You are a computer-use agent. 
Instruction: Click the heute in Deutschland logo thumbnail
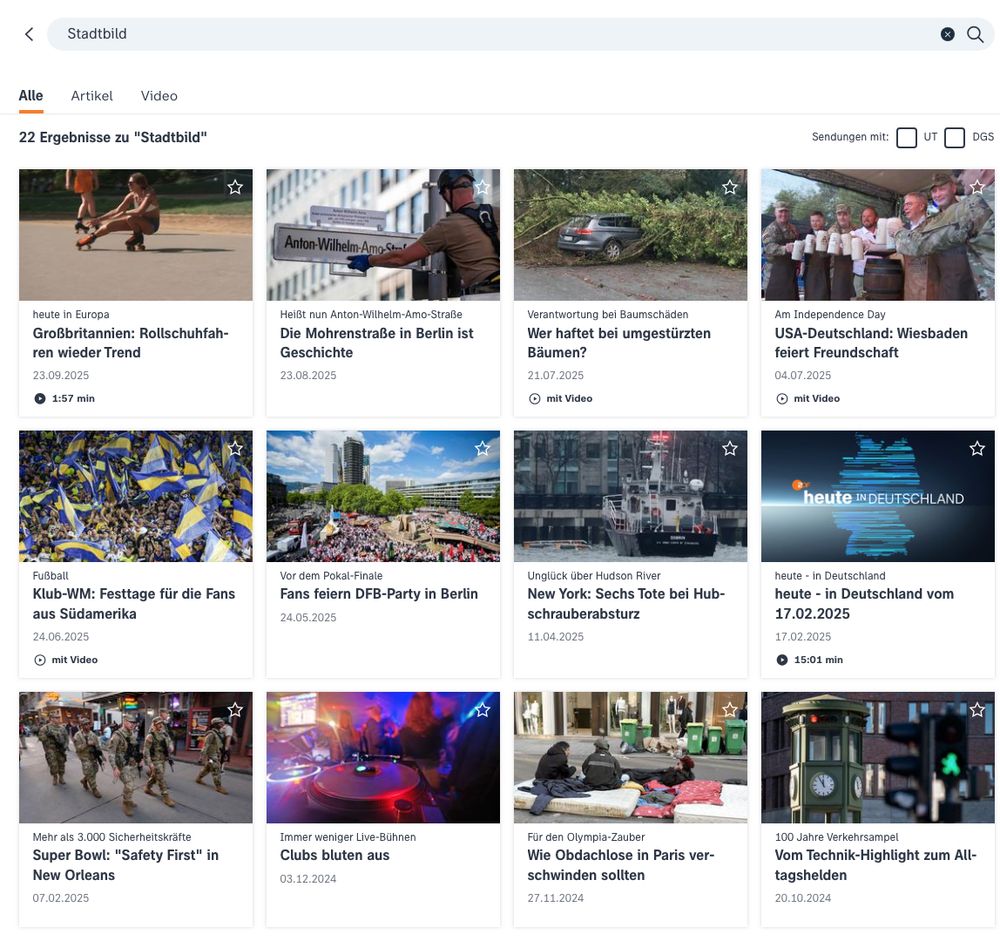coord(878,496)
